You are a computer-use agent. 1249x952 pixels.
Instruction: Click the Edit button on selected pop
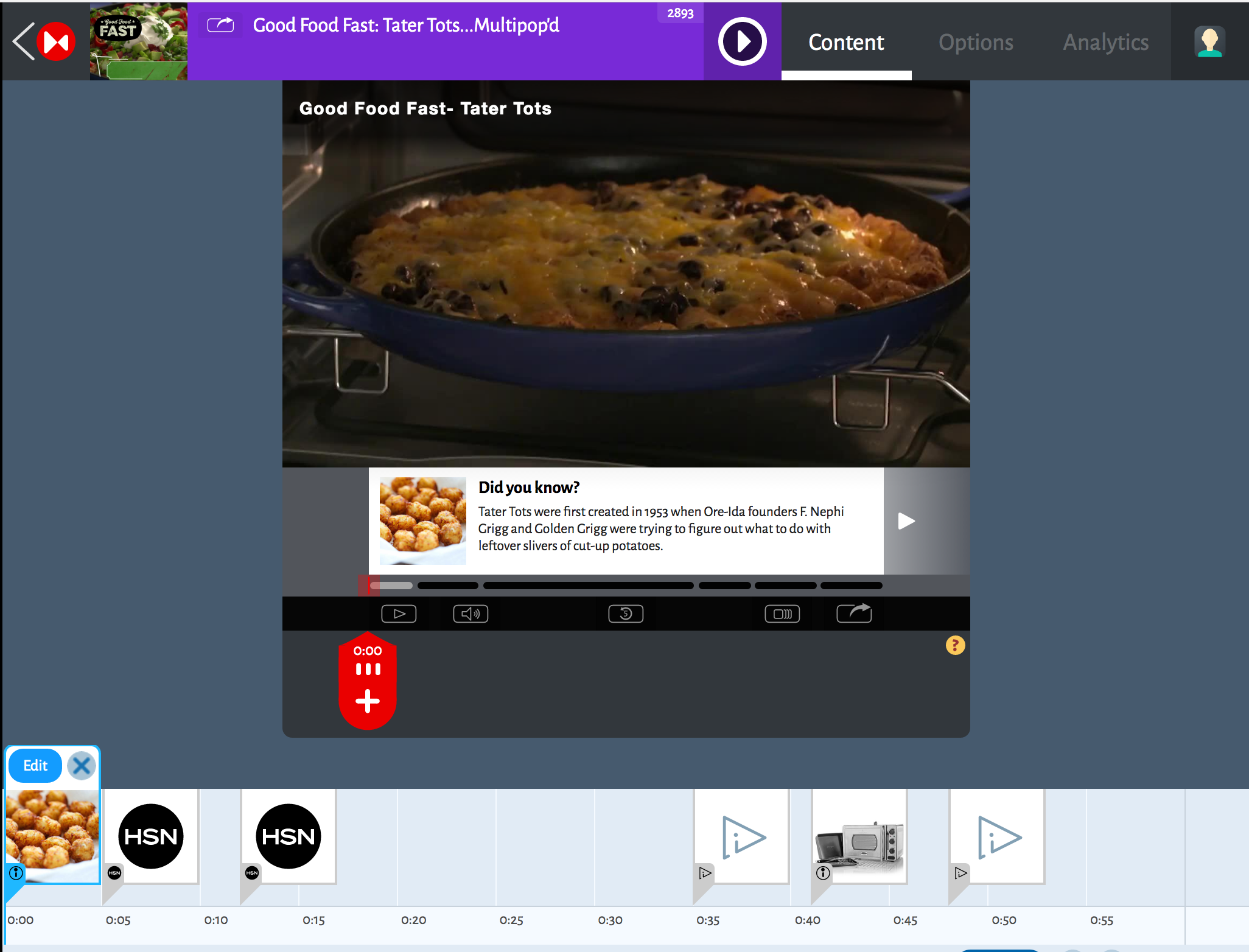click(x=35, y=765)
